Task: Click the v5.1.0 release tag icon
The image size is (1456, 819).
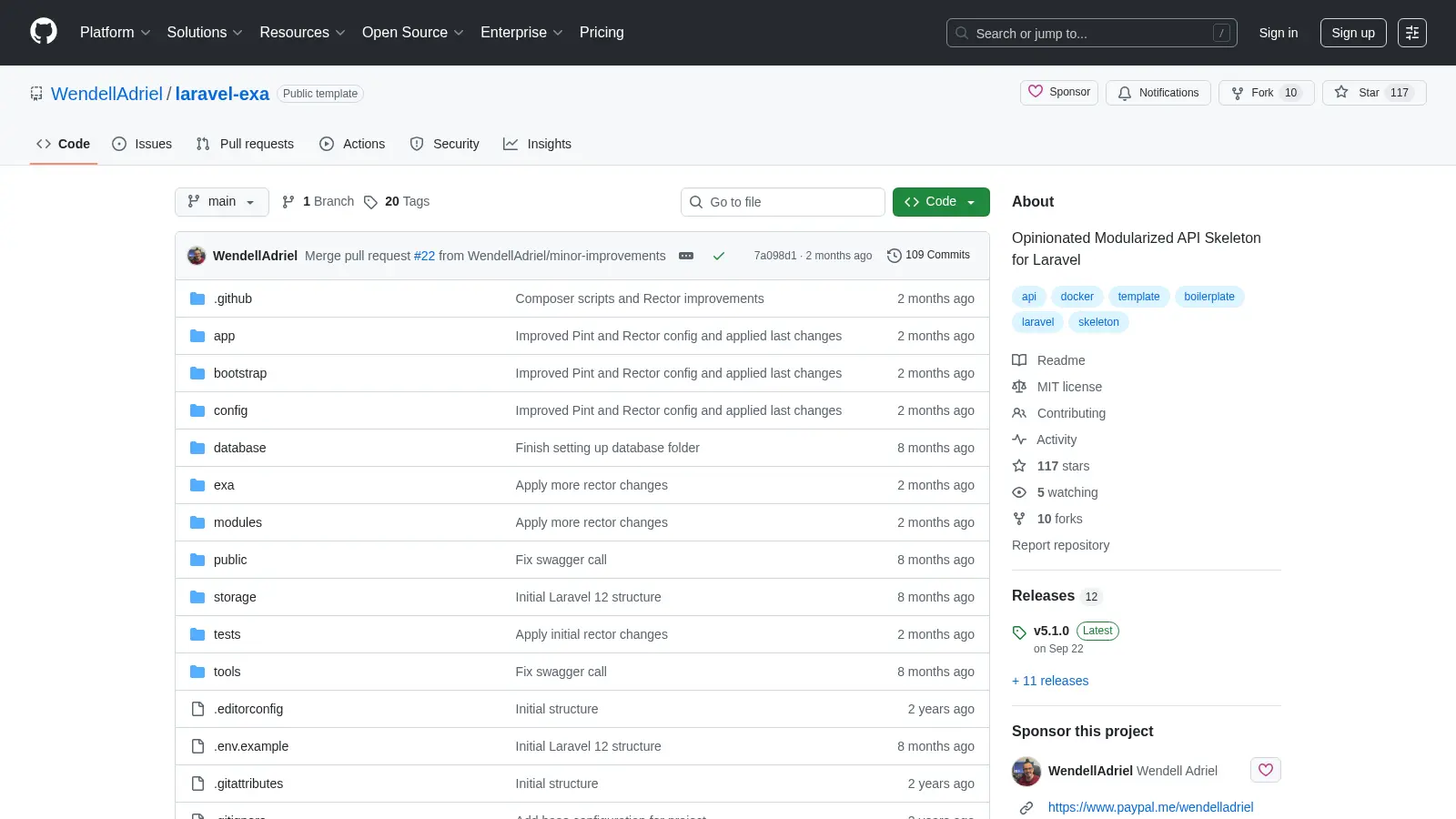Action: click(1019, 632)
